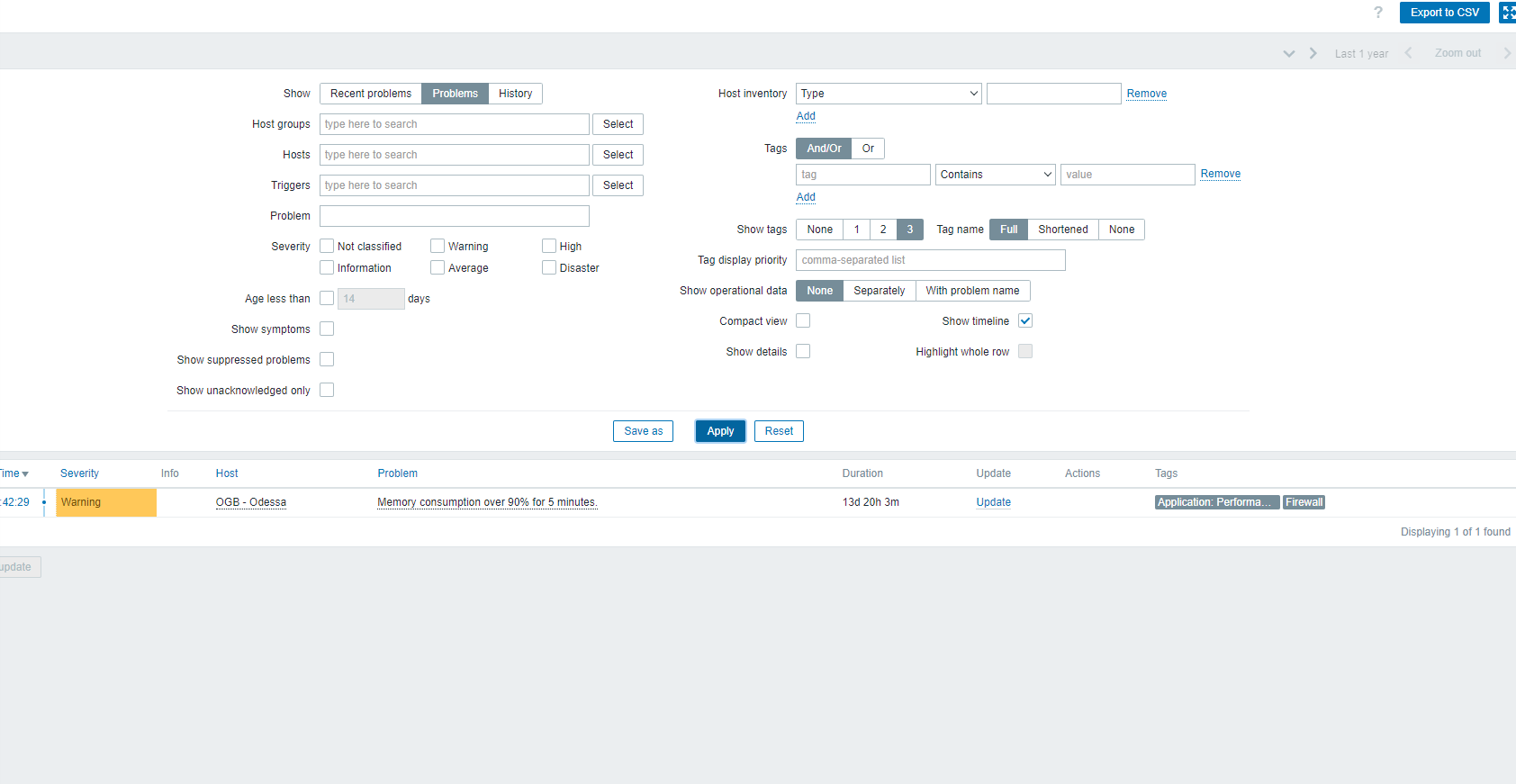Shift time period back with left arrow
The image size is (1516, 784).
pos(1409,53)
